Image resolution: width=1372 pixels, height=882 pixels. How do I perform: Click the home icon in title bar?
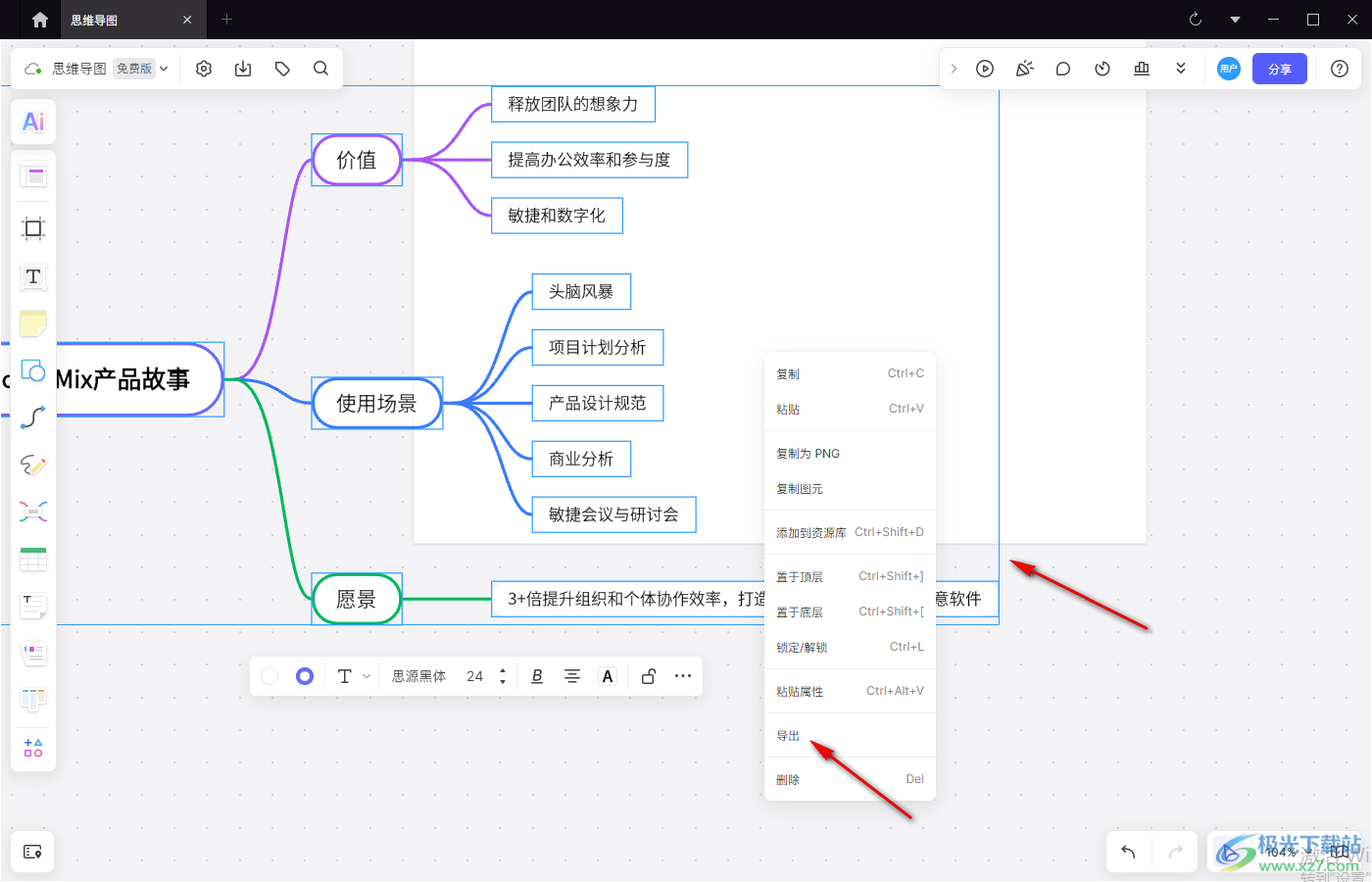[40, 20]
